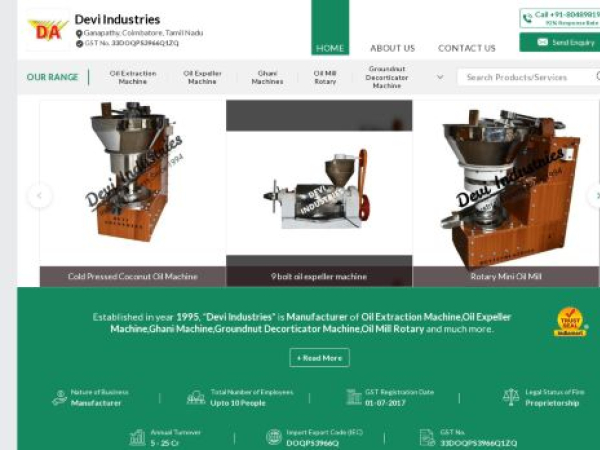Select Oil Expeller Machine category
The height and width of the screenshot is (450, 600).
[202, 77]
